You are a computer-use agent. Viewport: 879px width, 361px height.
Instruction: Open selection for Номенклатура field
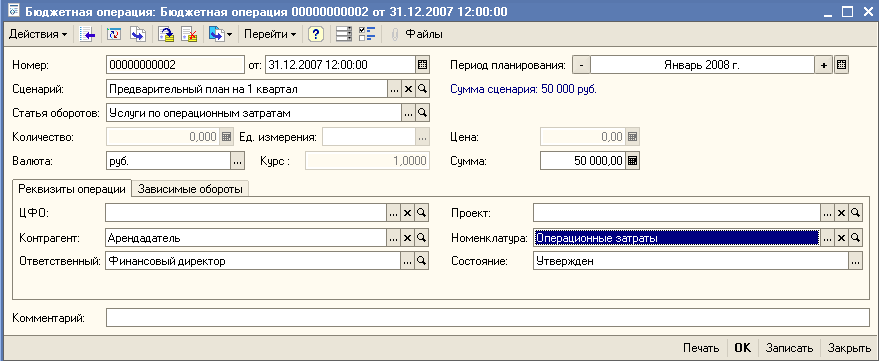(x=827, y=238)
